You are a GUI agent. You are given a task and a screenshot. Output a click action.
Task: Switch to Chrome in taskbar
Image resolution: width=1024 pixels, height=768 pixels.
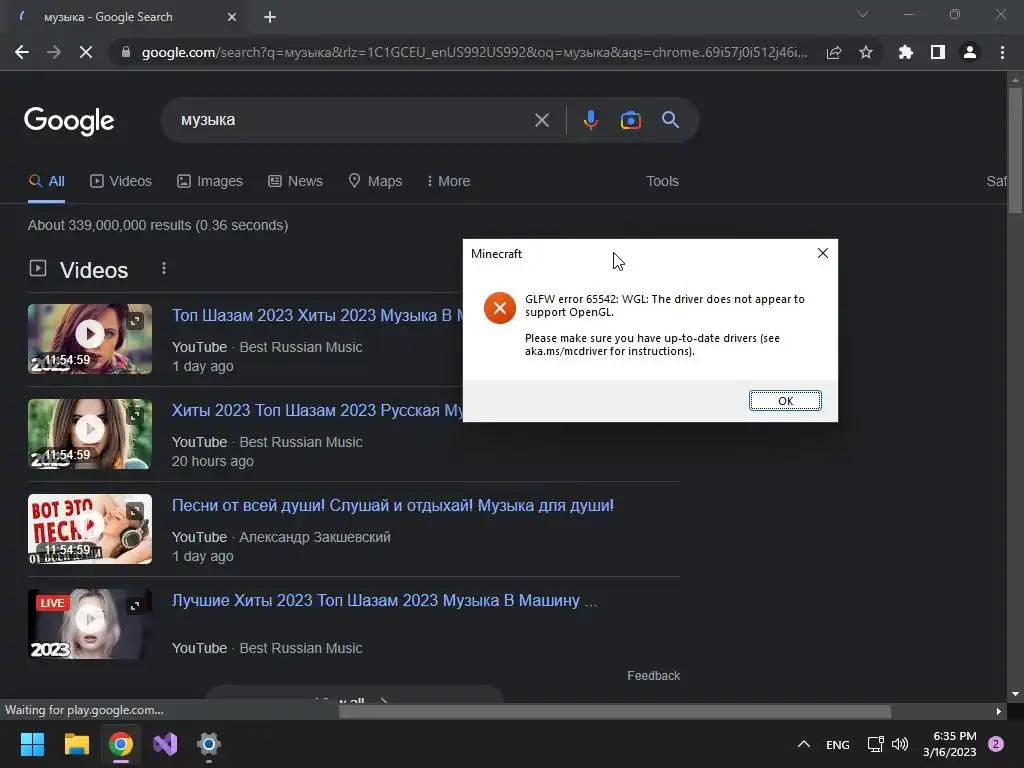[x=121, y=744]
